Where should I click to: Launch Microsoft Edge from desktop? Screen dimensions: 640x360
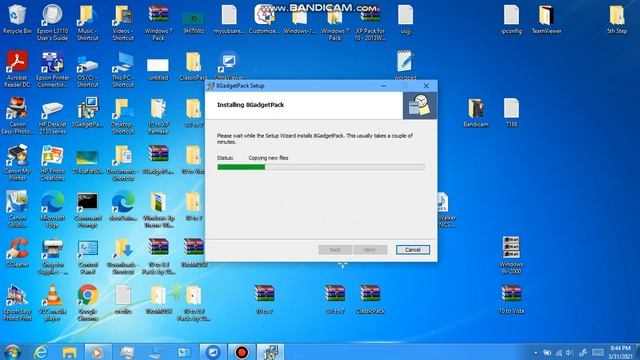pyautogui.click(x=52, y=209)
